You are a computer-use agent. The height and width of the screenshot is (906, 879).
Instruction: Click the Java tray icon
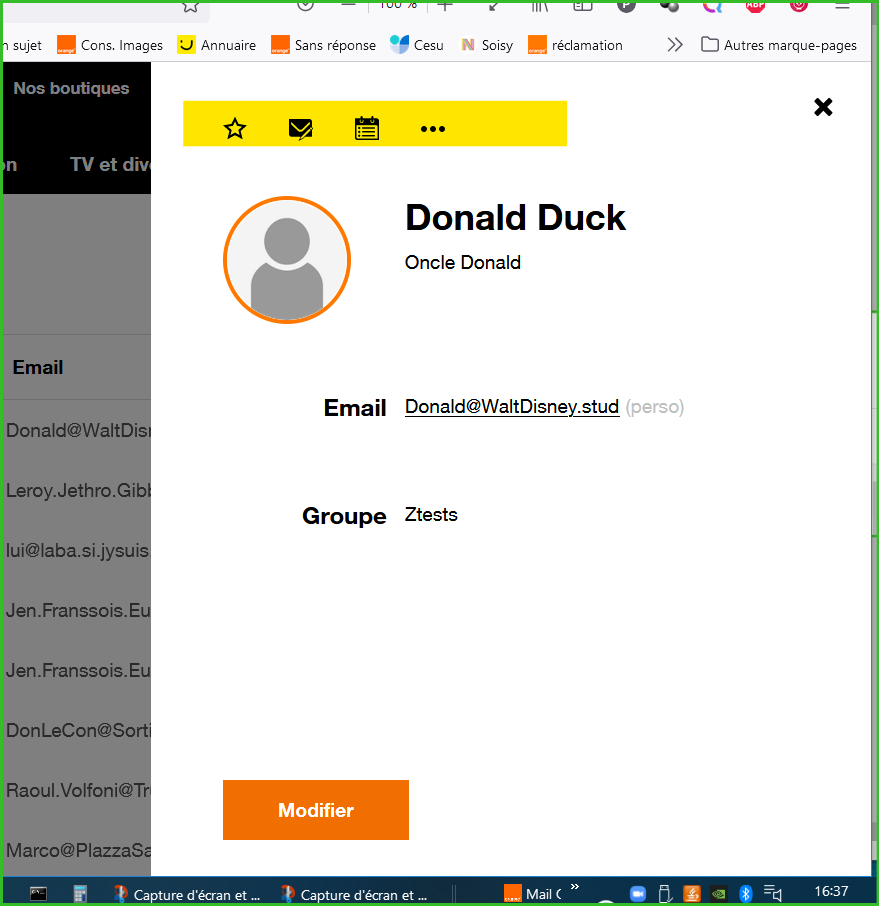pos(692,894)
